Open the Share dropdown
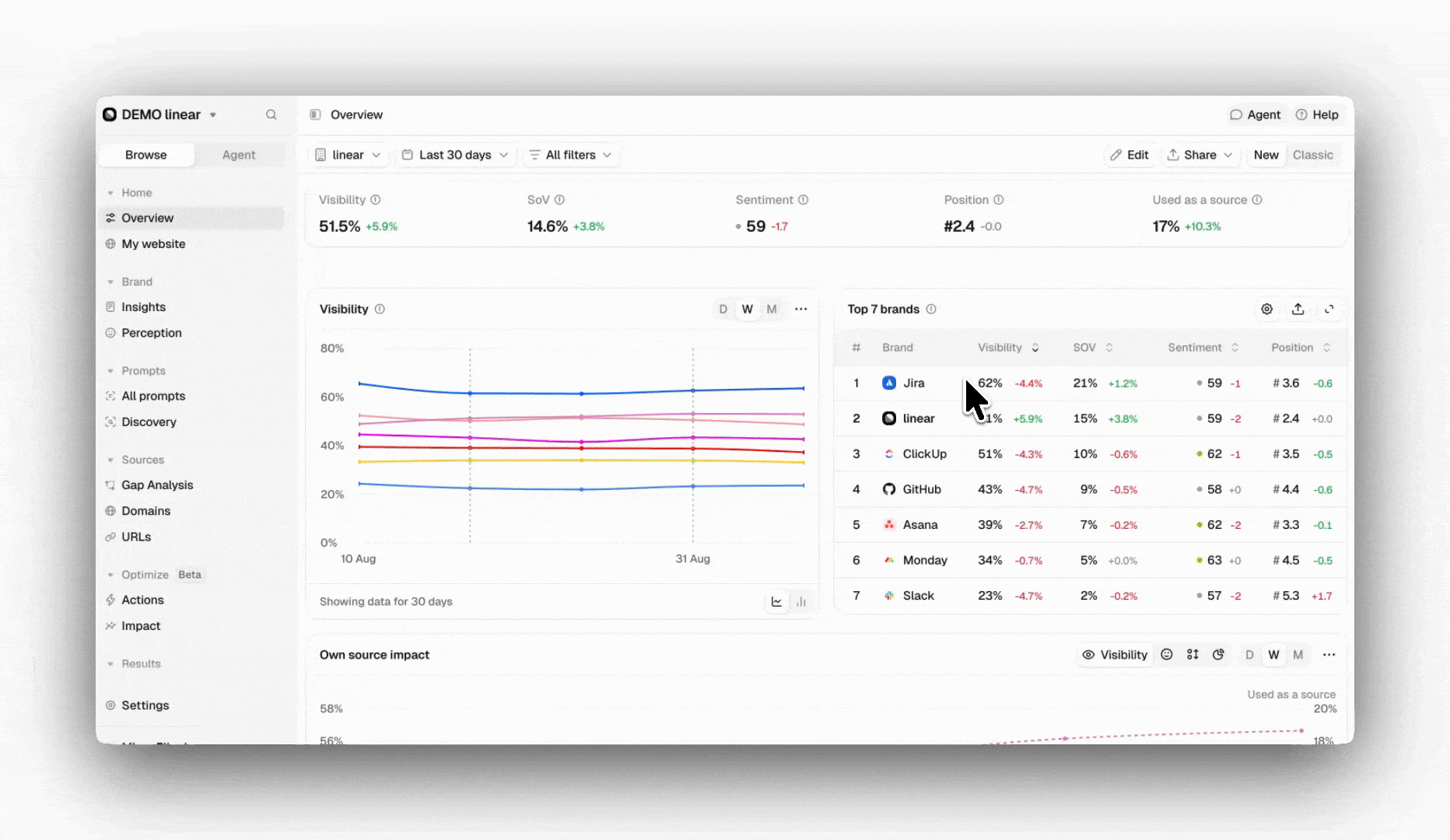The height and width of the screenshot is (840, 1450). [x=1200, y=155]
